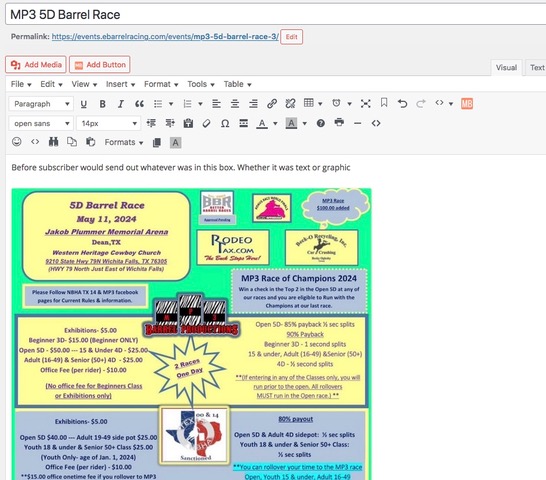The height and width of the screenshot is (480, 546).
Task: Open the open sans font dropdown
Action: (x=41, y=123)
